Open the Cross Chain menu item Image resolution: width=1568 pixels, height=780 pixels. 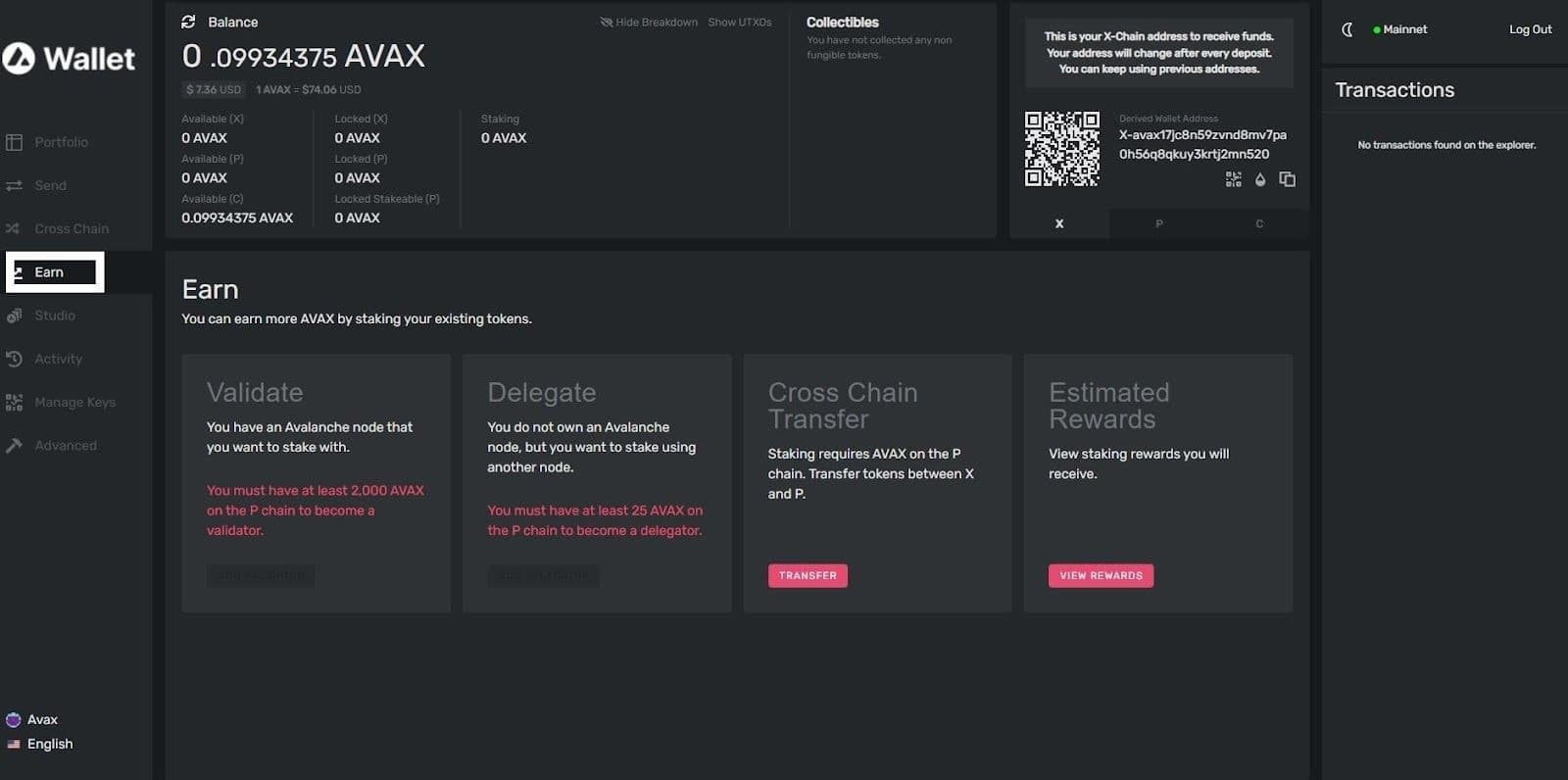coord(72,228)
